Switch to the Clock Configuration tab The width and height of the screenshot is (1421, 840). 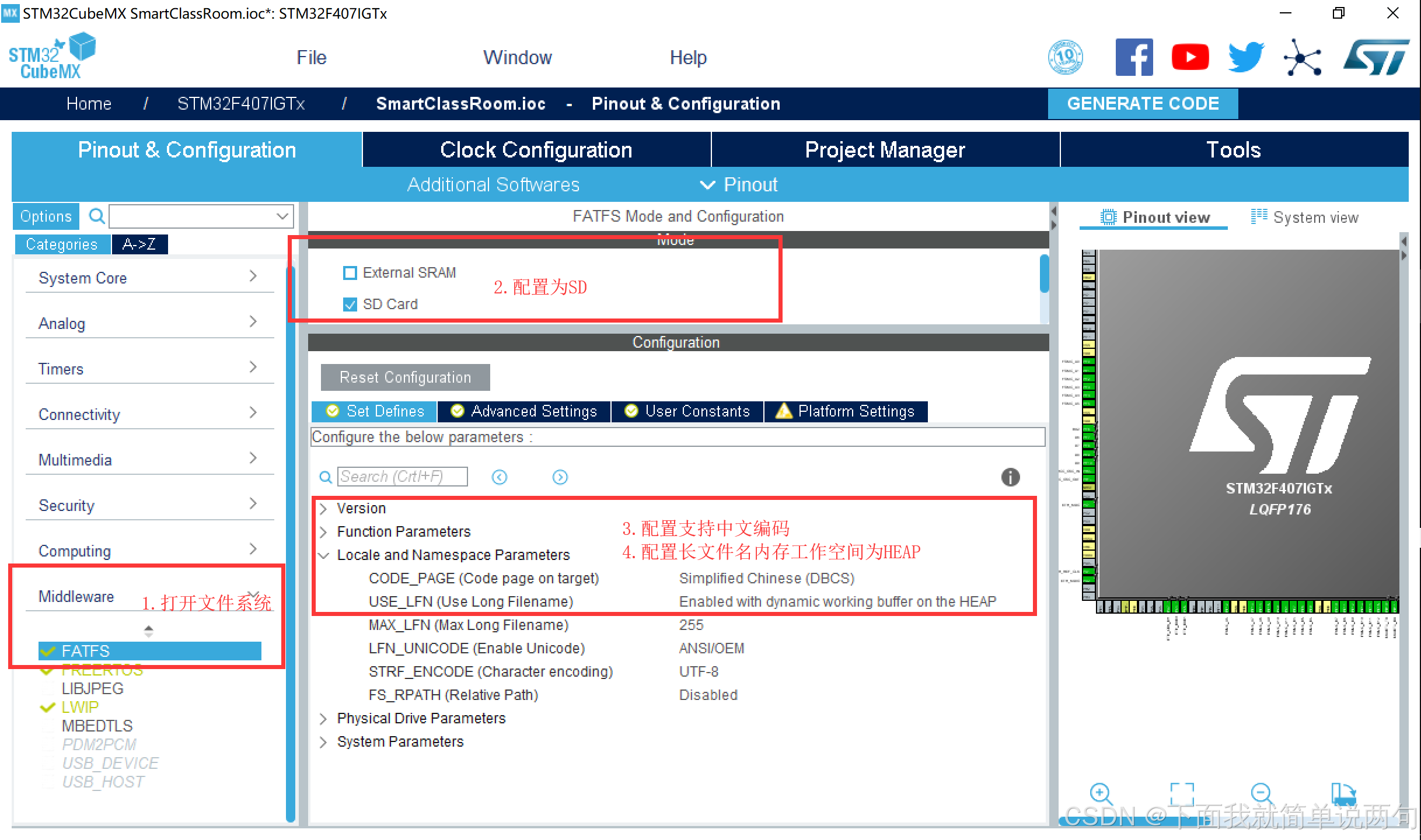(x=536, y=150)
